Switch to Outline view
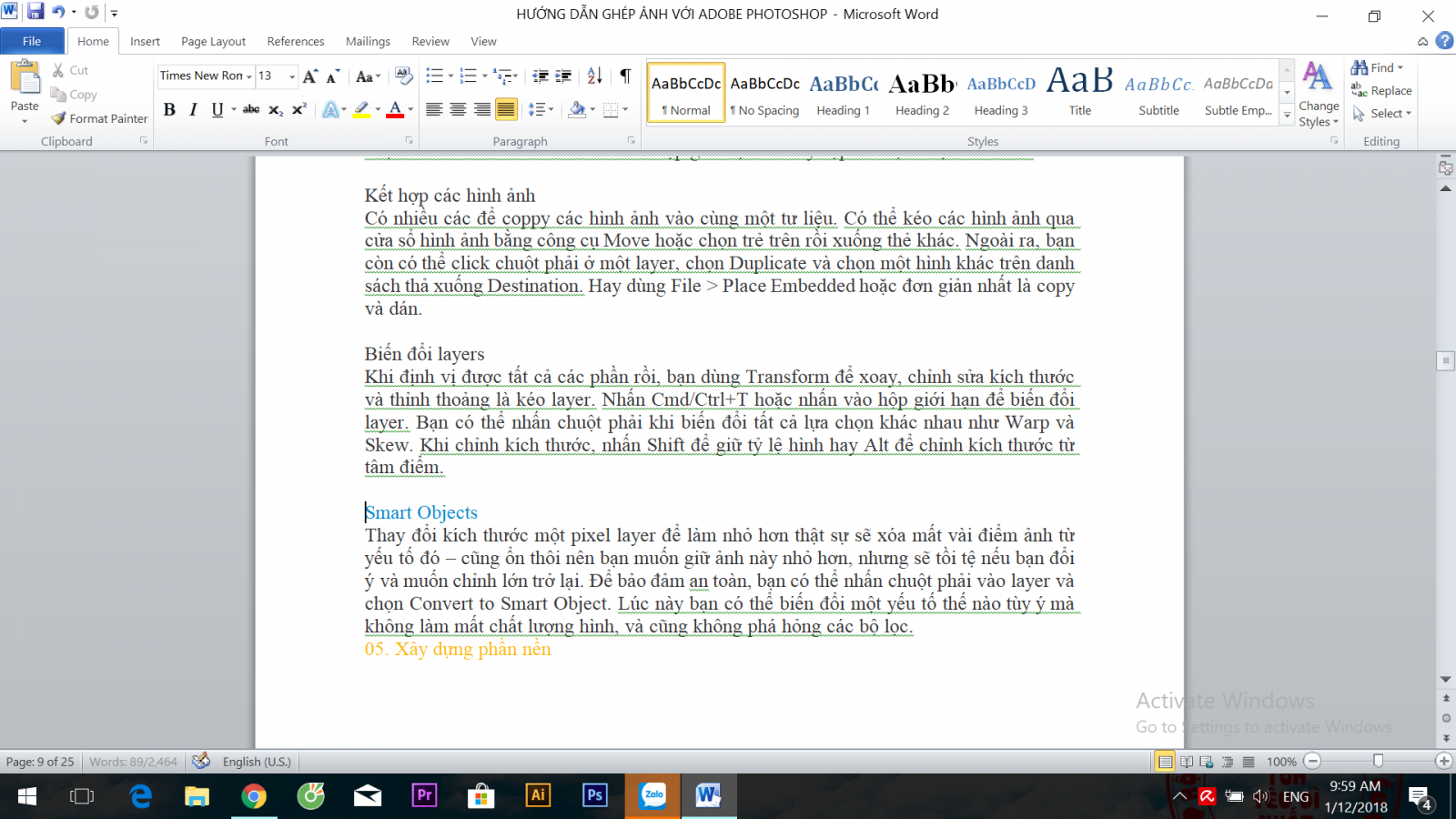 coord(1228,762)
